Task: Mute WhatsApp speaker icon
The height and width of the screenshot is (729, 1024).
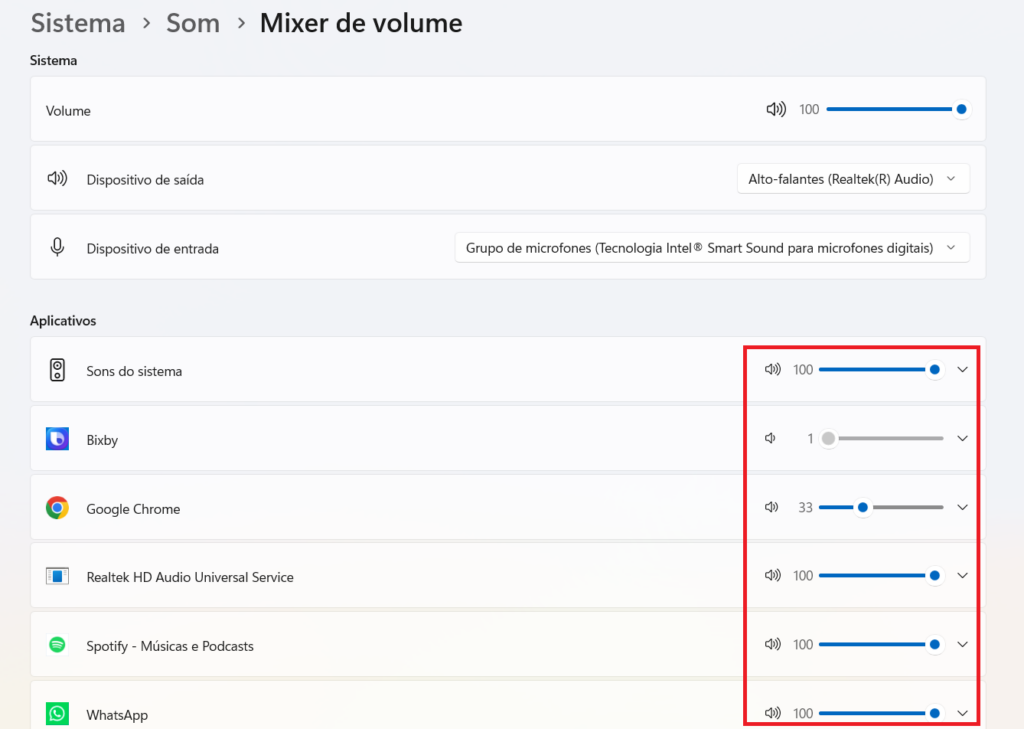Action: coord(773,713)
